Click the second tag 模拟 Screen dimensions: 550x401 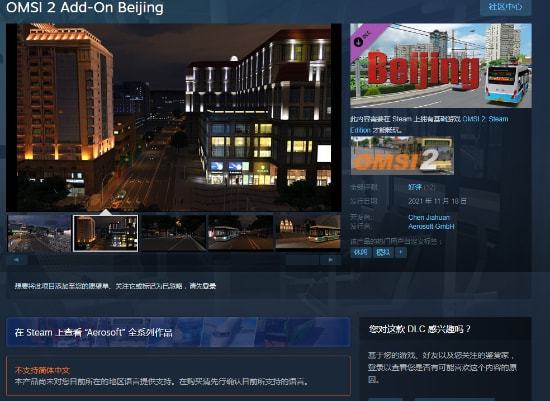(x=383, y=253)
